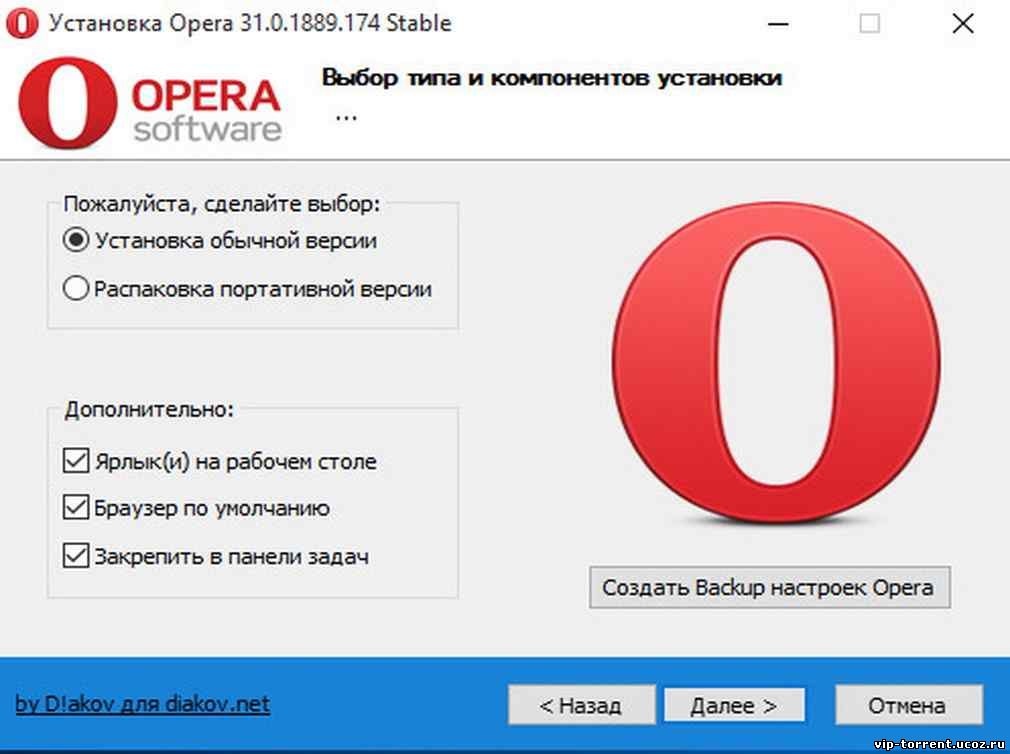Click the "Пожалуйста, сделайте выбор:" group label
Viewport: 1010px width, 754px height.
click(222, 205)
